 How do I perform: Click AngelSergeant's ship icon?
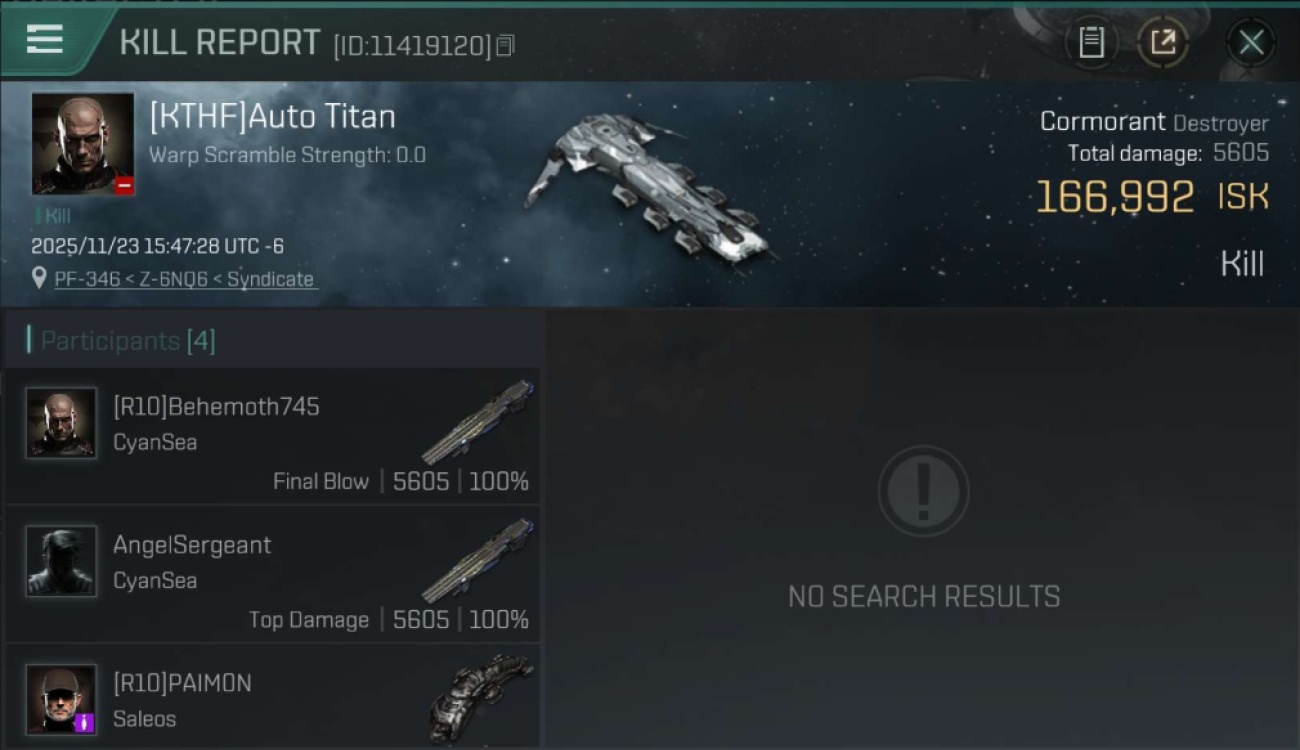pos(478,560)
